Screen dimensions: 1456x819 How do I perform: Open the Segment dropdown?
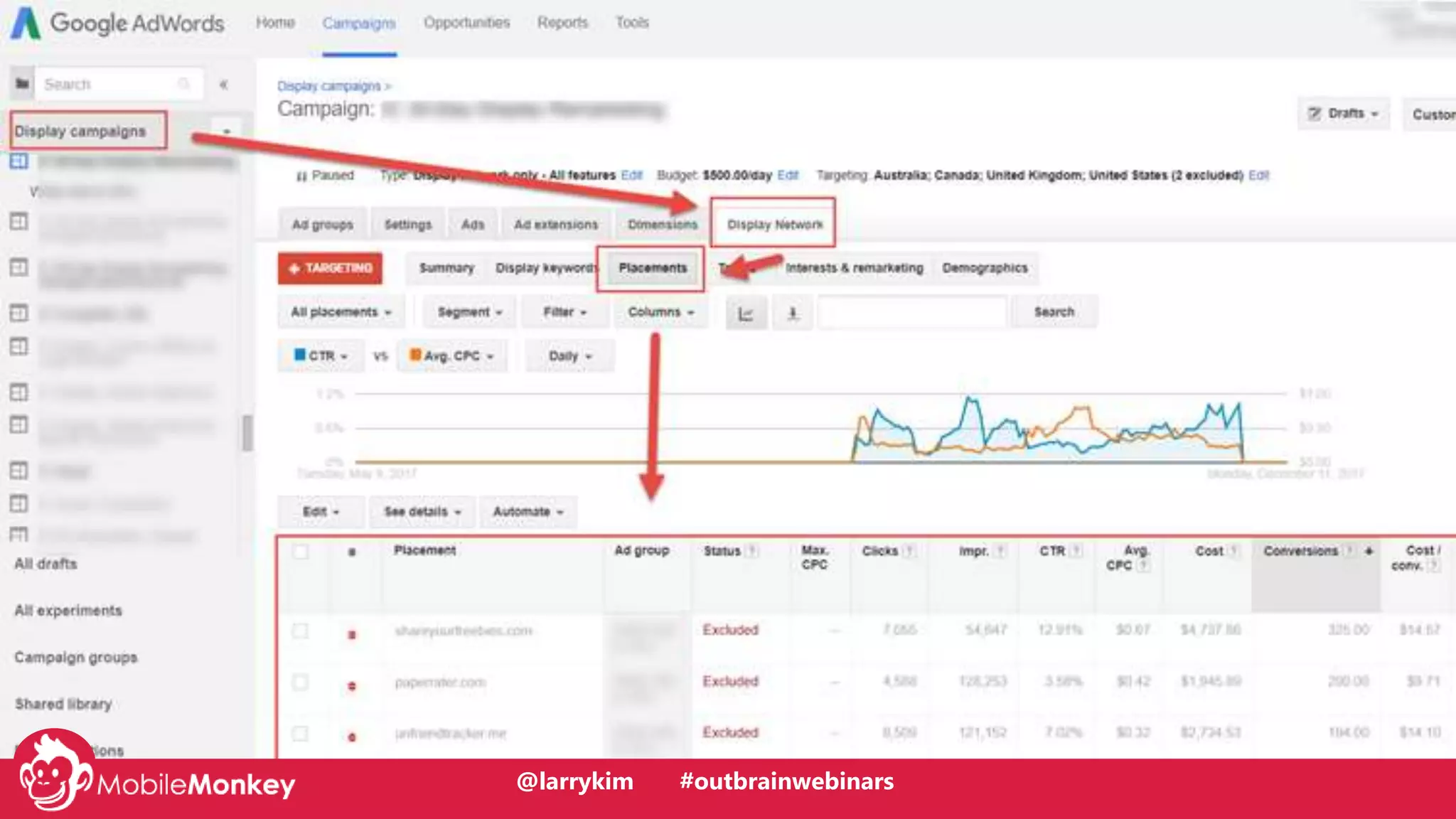pyautogui.click(x=470, y=312)
